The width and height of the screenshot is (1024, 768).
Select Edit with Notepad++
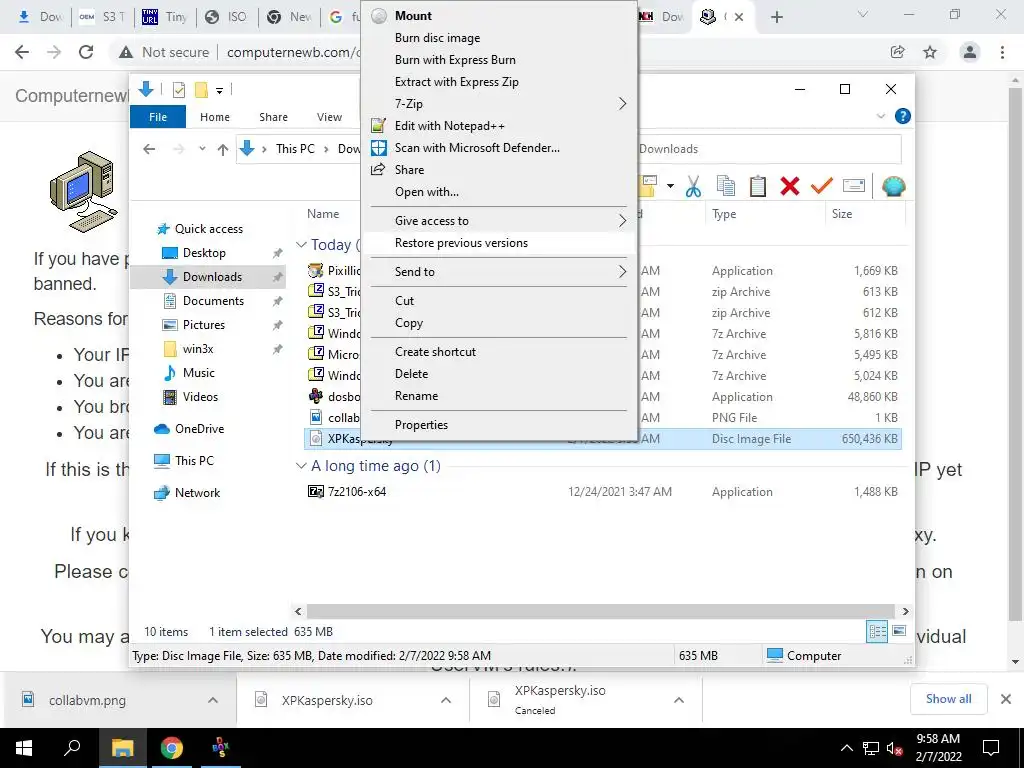[499, 126]
